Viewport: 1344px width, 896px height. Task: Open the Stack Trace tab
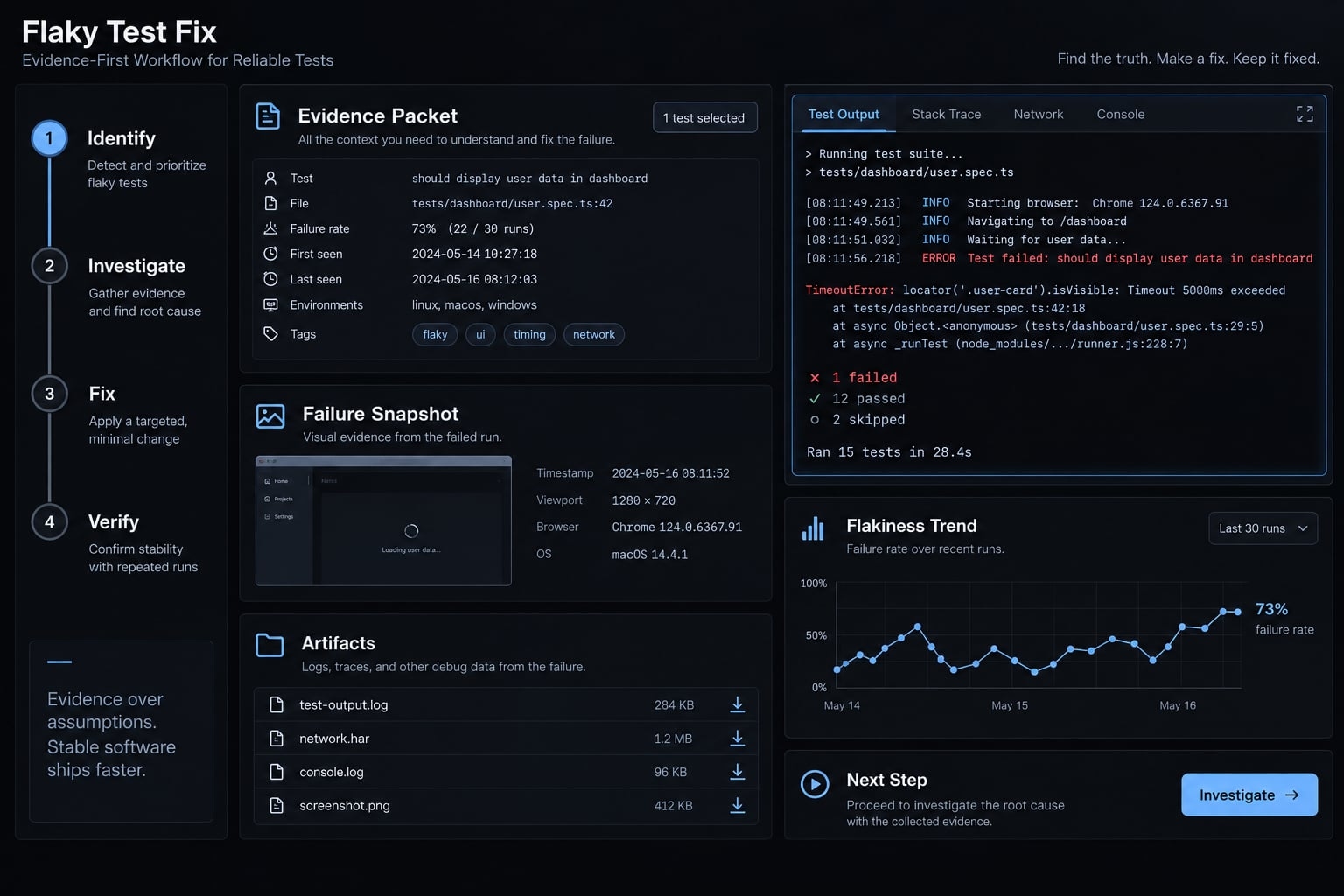(x=947, y=115)
